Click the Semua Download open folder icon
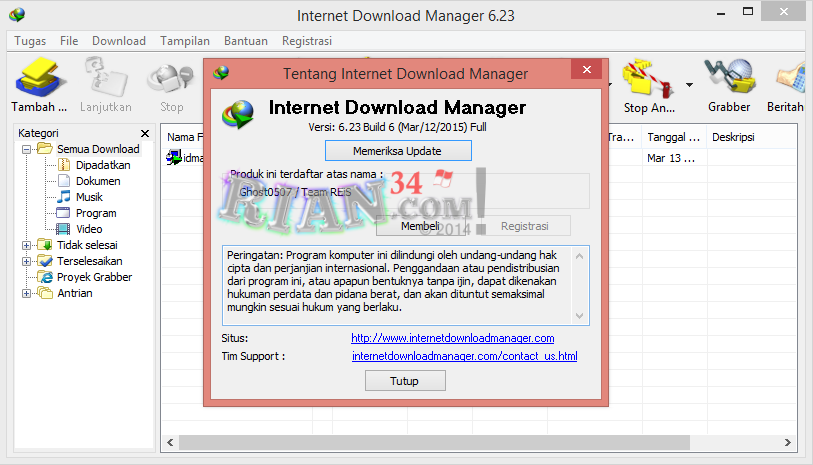The image size is (813, 465). [45, 149]
